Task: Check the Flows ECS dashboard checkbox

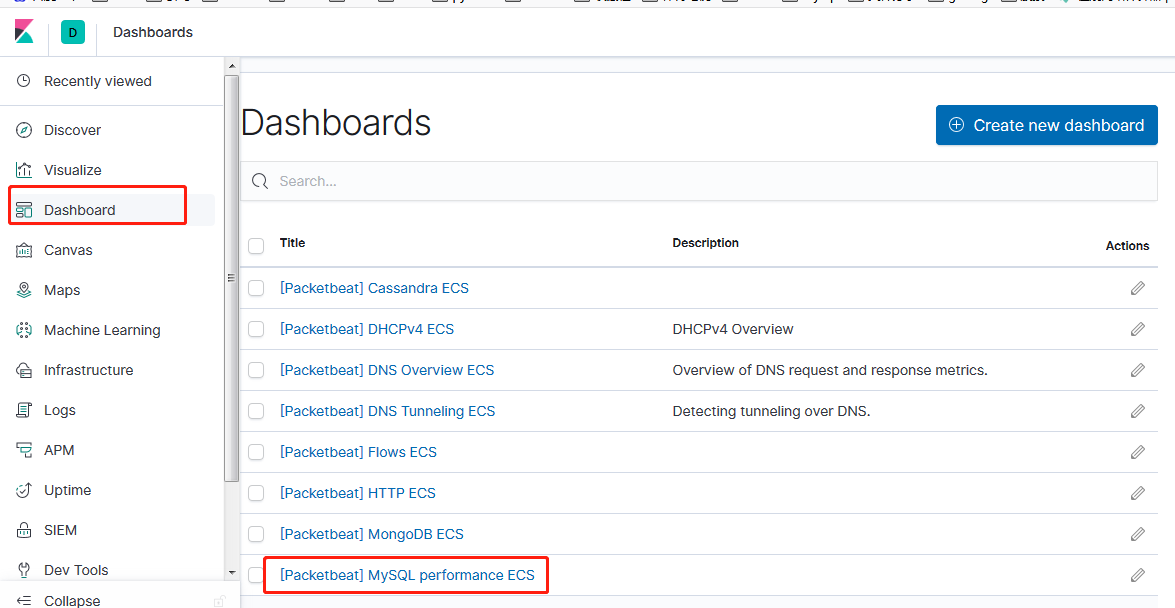Action: click(x=256, y=452)
